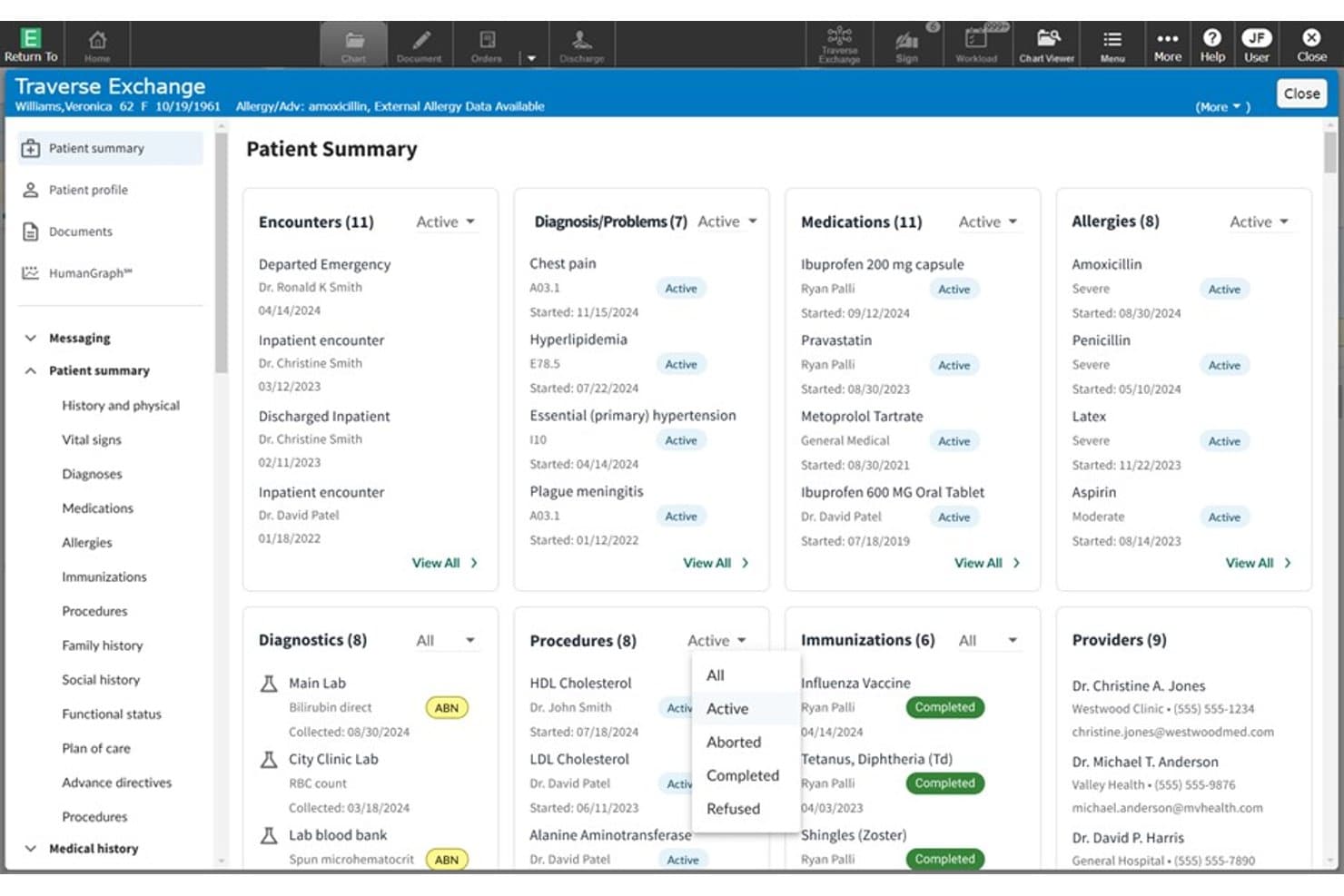Select All in Procedures filter menu
The image size is (1344, 896).
point(746,675)
